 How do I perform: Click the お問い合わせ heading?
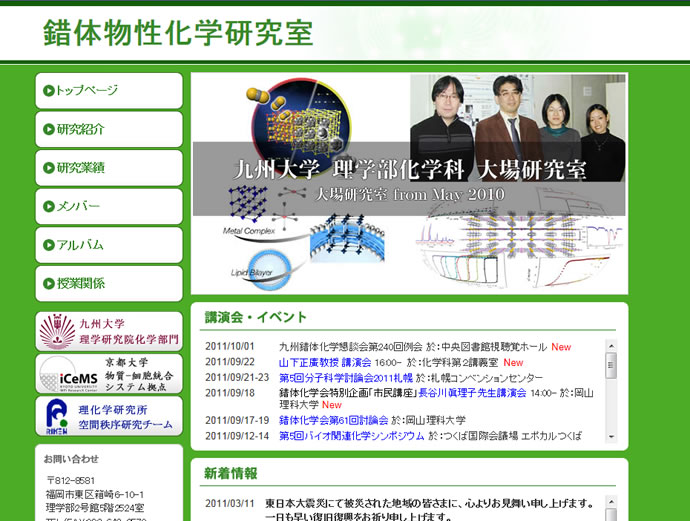pyautogui.click(x=71, y=459)
